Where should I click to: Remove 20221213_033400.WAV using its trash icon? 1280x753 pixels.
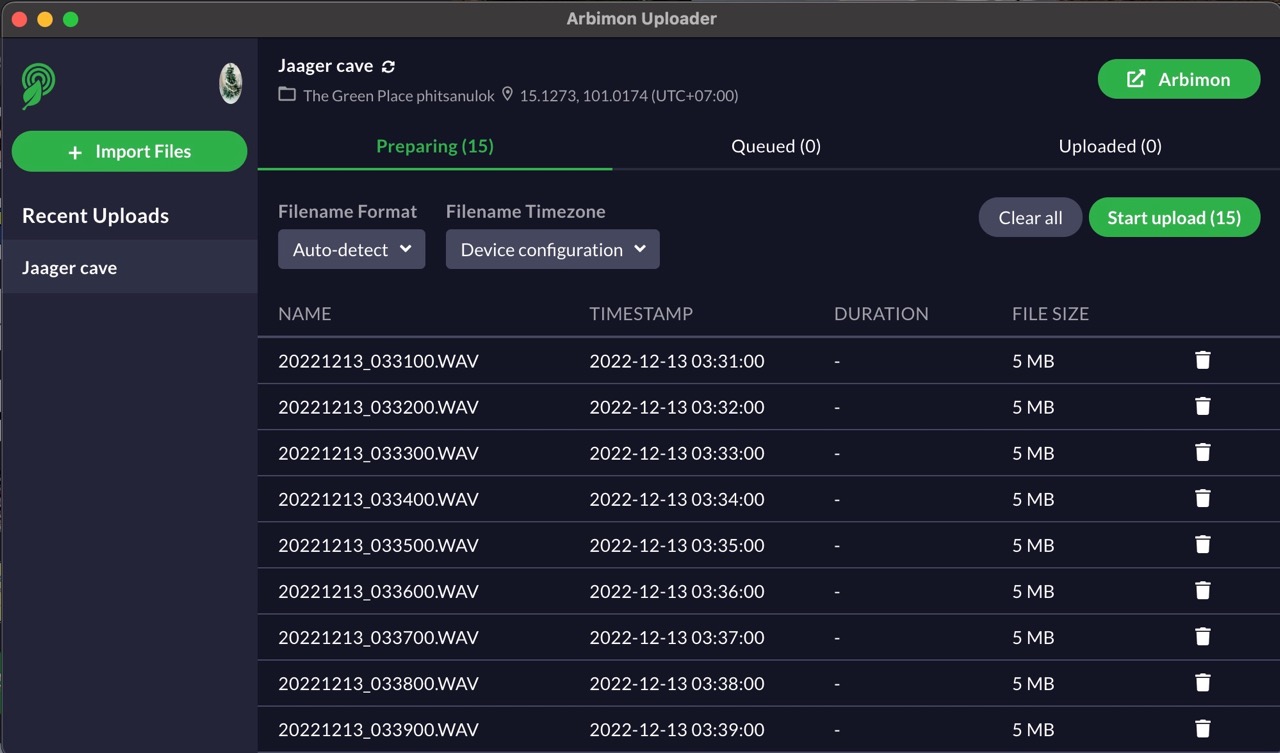click(x=1203, y=498)
